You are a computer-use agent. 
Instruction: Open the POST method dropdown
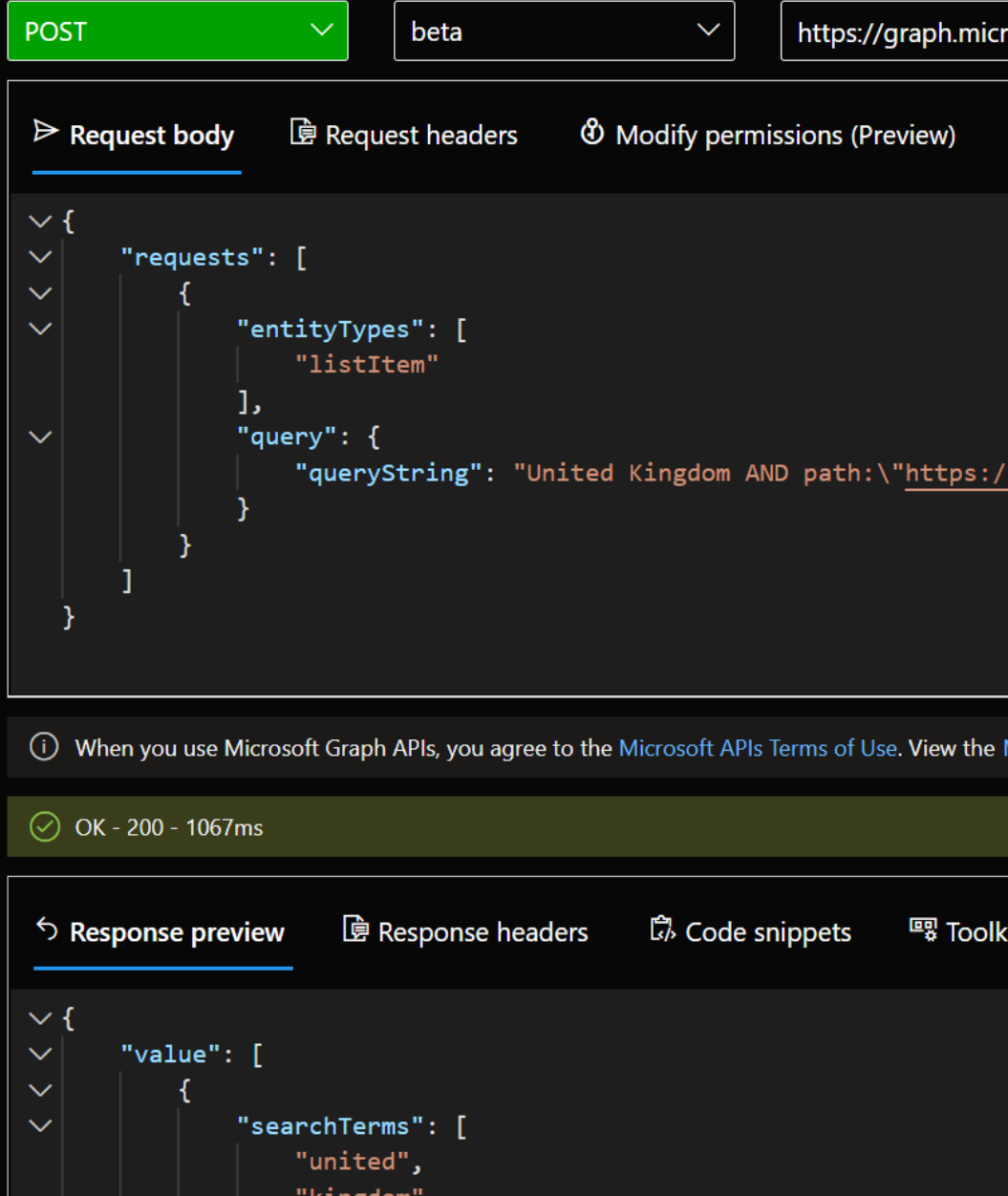[178, 32]
